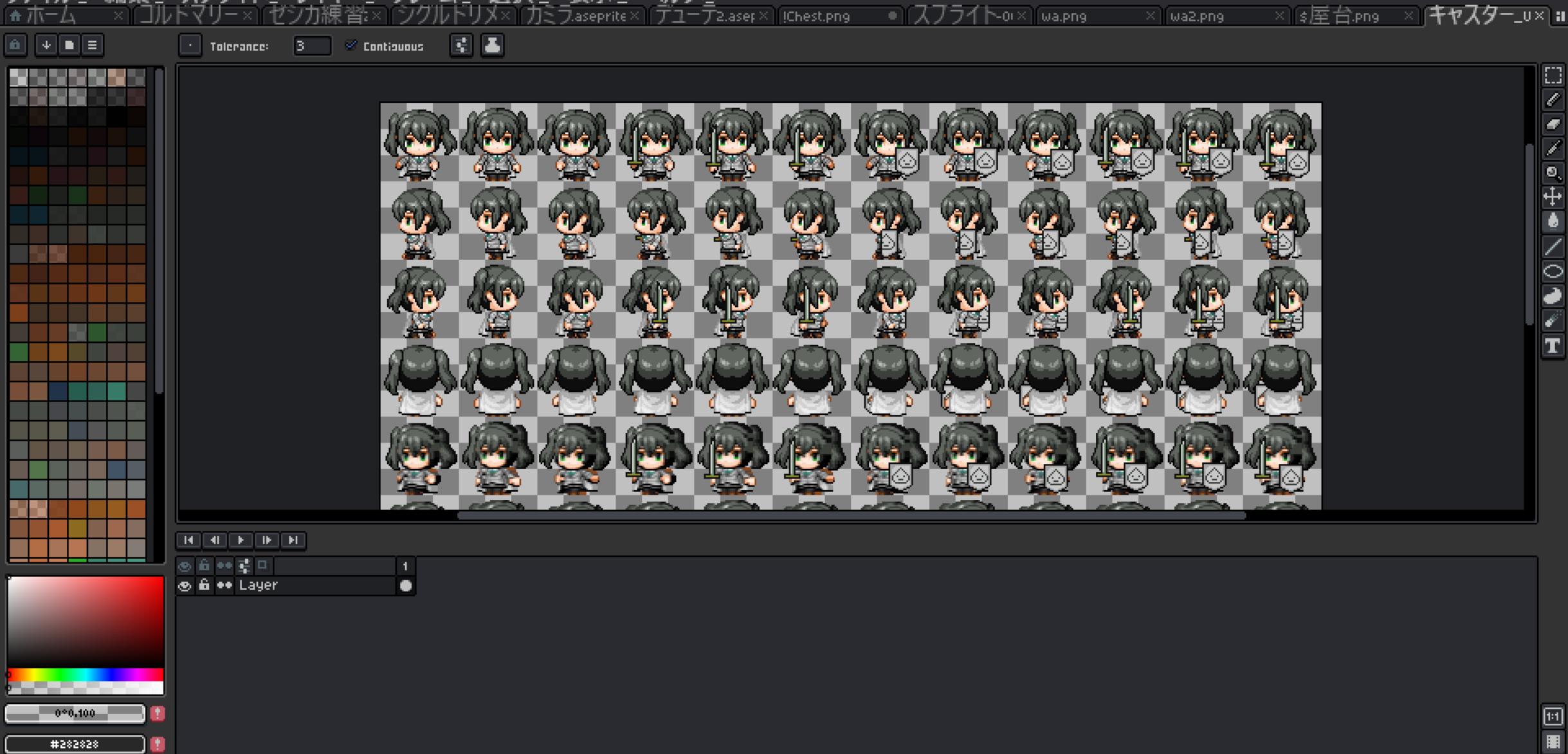
Task: Uncheck the Contiguous checkbox
Action: click(x=351, y=46)
